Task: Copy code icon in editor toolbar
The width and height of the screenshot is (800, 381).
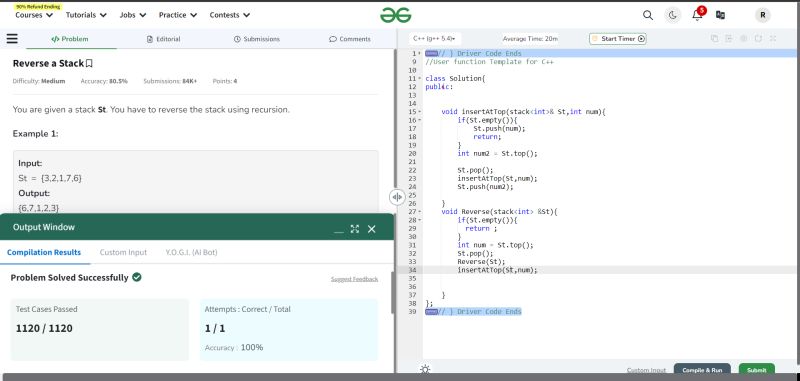Action: pos(714,39)
